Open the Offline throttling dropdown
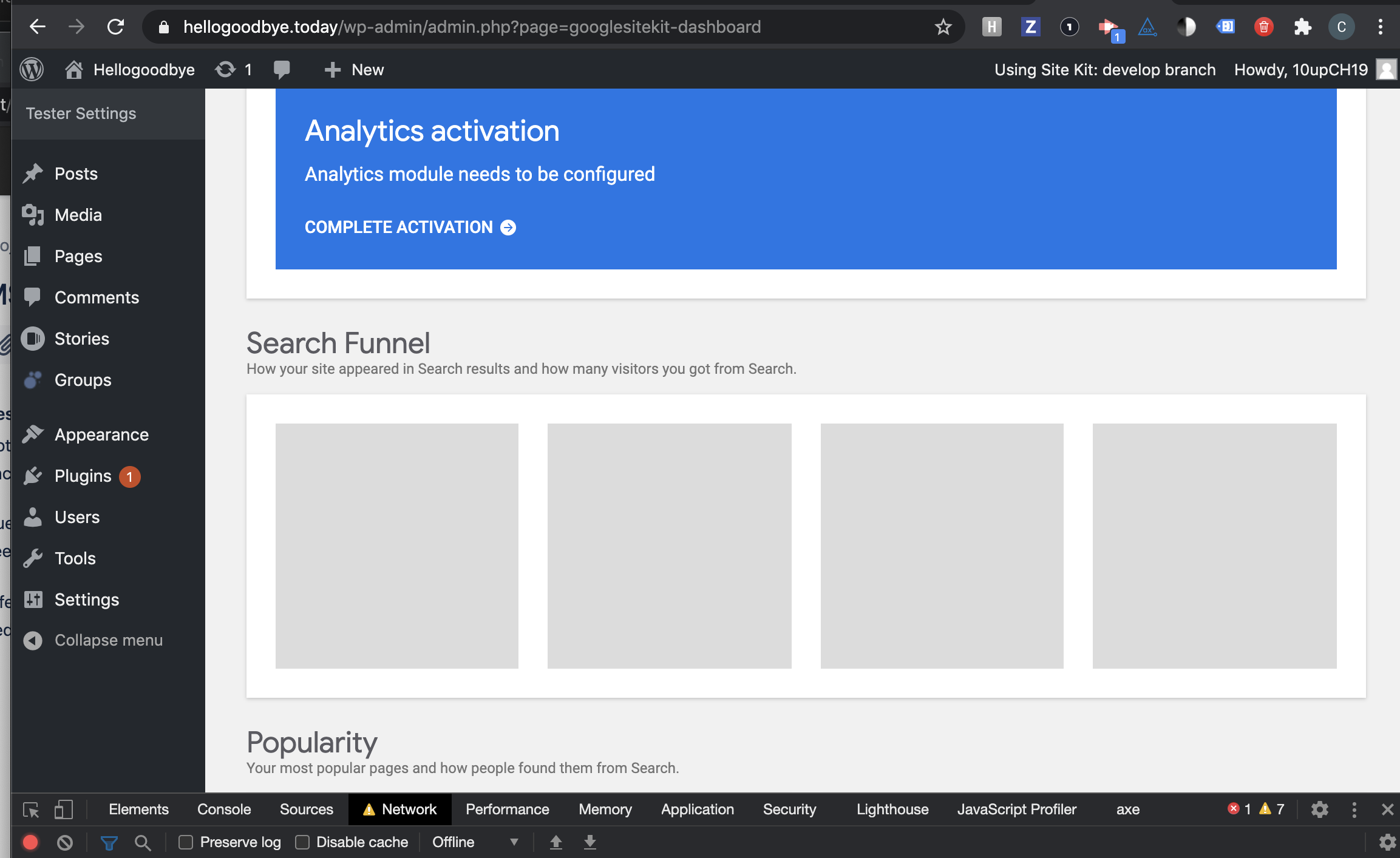This screenshot has width=1400, height=858. tap(475, 842)
